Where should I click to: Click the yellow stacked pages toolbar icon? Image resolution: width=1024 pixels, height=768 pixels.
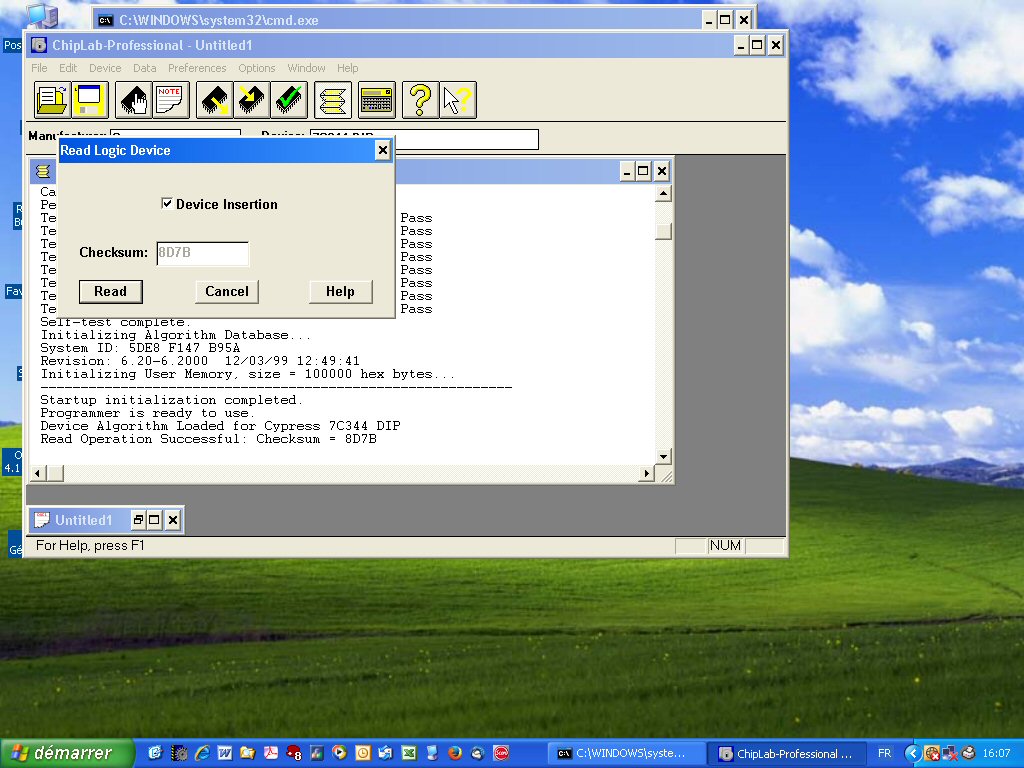point(332,100)
